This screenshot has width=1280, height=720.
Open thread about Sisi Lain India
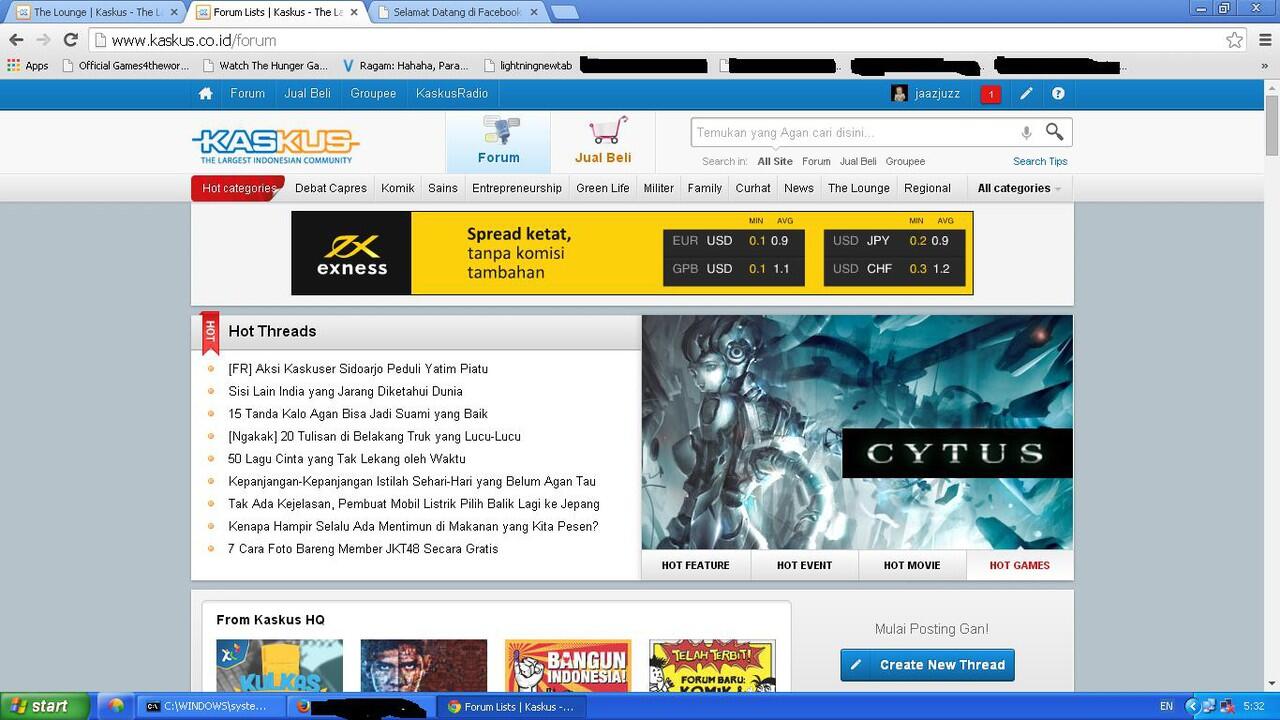pos(345,391)
